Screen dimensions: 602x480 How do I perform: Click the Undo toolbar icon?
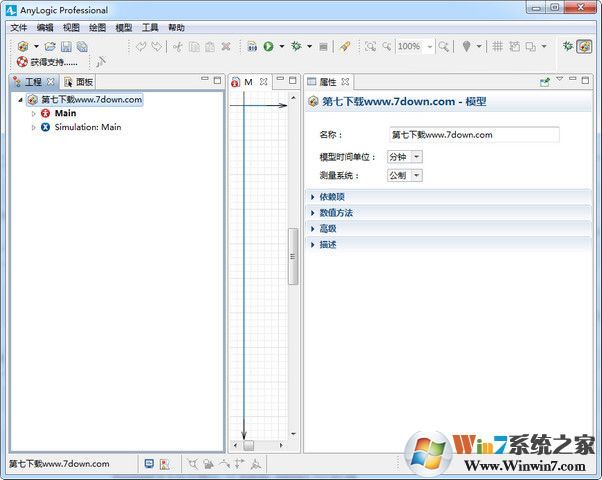tap(141, 46)
